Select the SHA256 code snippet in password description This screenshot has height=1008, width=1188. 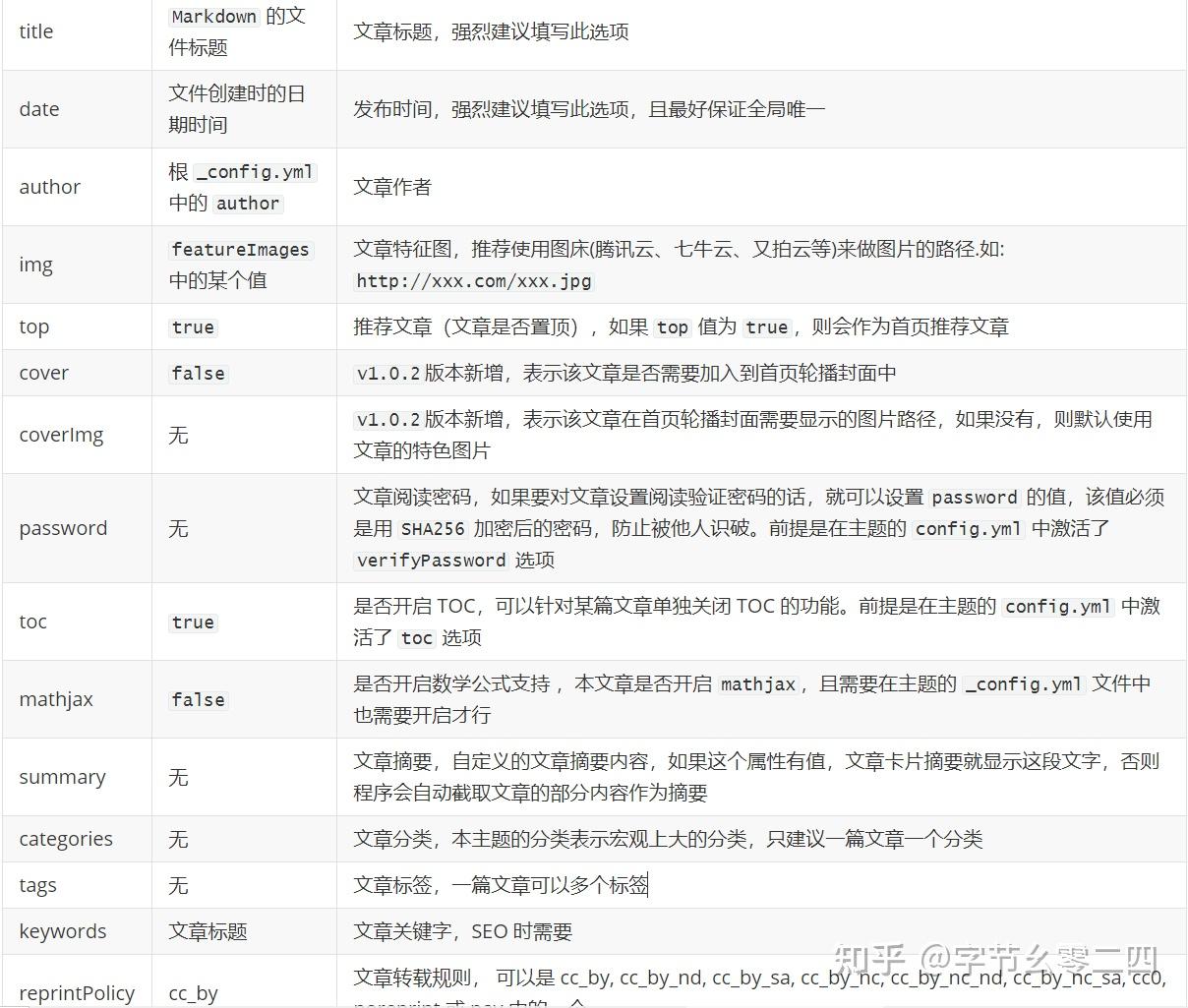(x=432, y=529)
